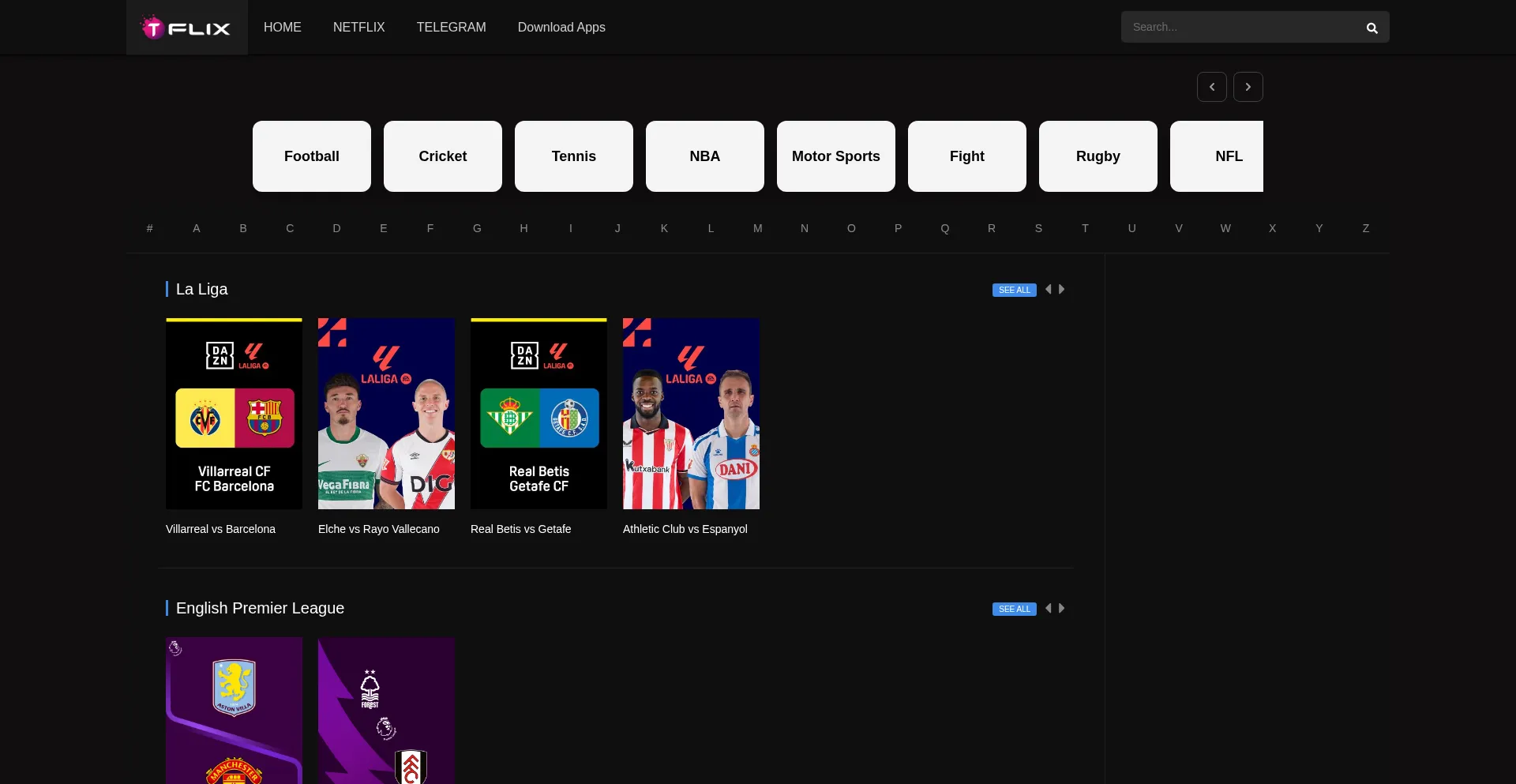Image resolution: width=1516 pixels, height=784 pixels.
Task: Select the Football category
Action: [312, 156]
